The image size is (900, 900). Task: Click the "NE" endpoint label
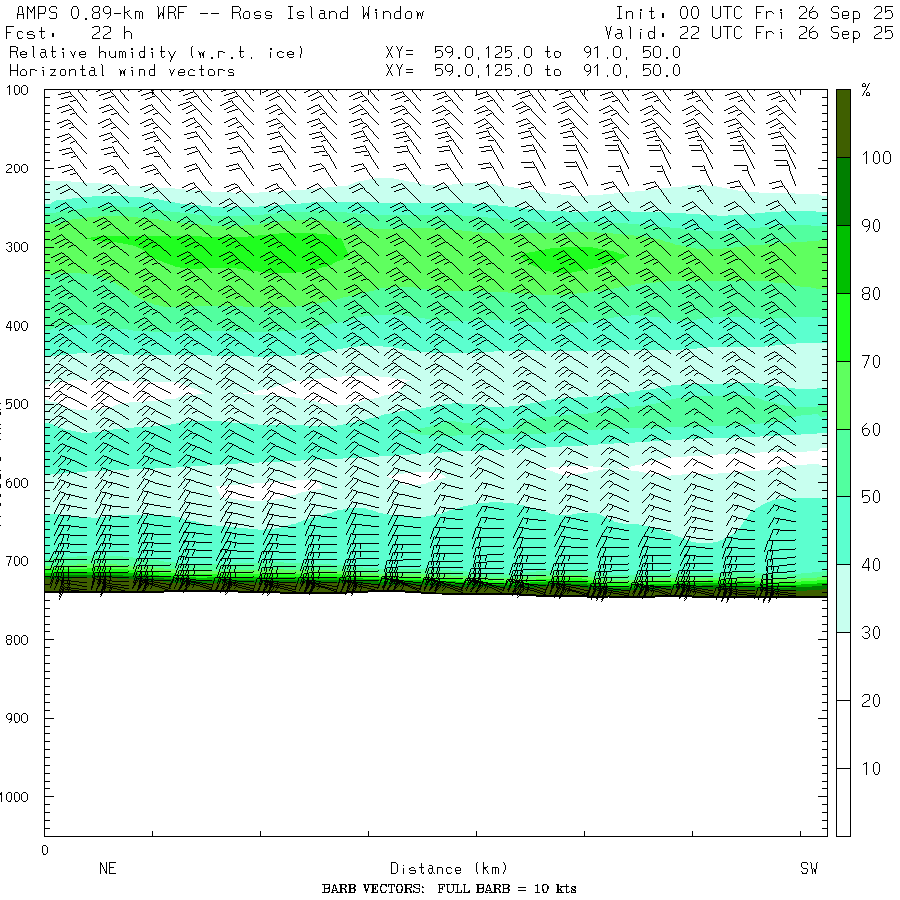pos(108,868)
